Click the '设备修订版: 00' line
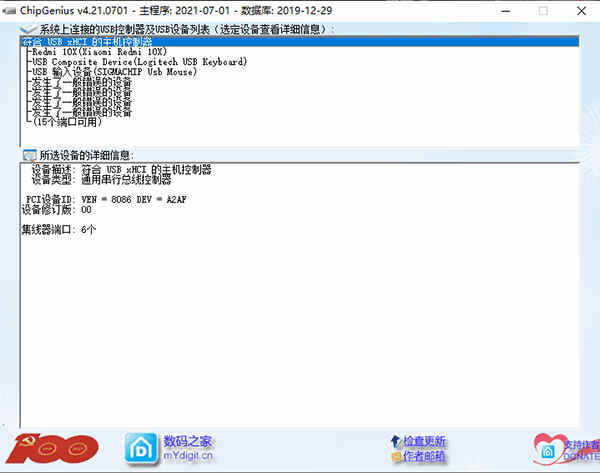The height and width of the screenshot is (473, 600). 57,210
